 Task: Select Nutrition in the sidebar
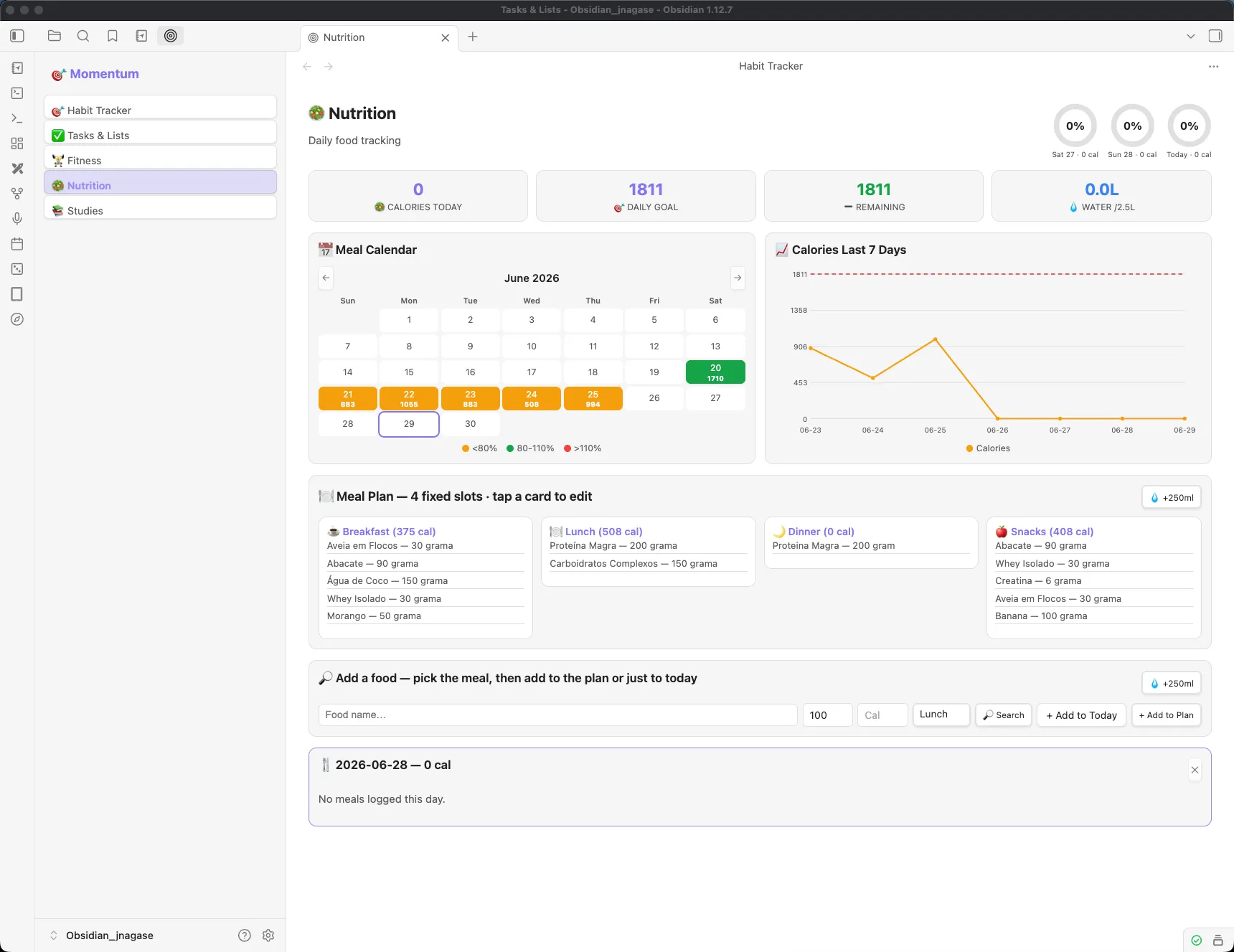point(161,182)
